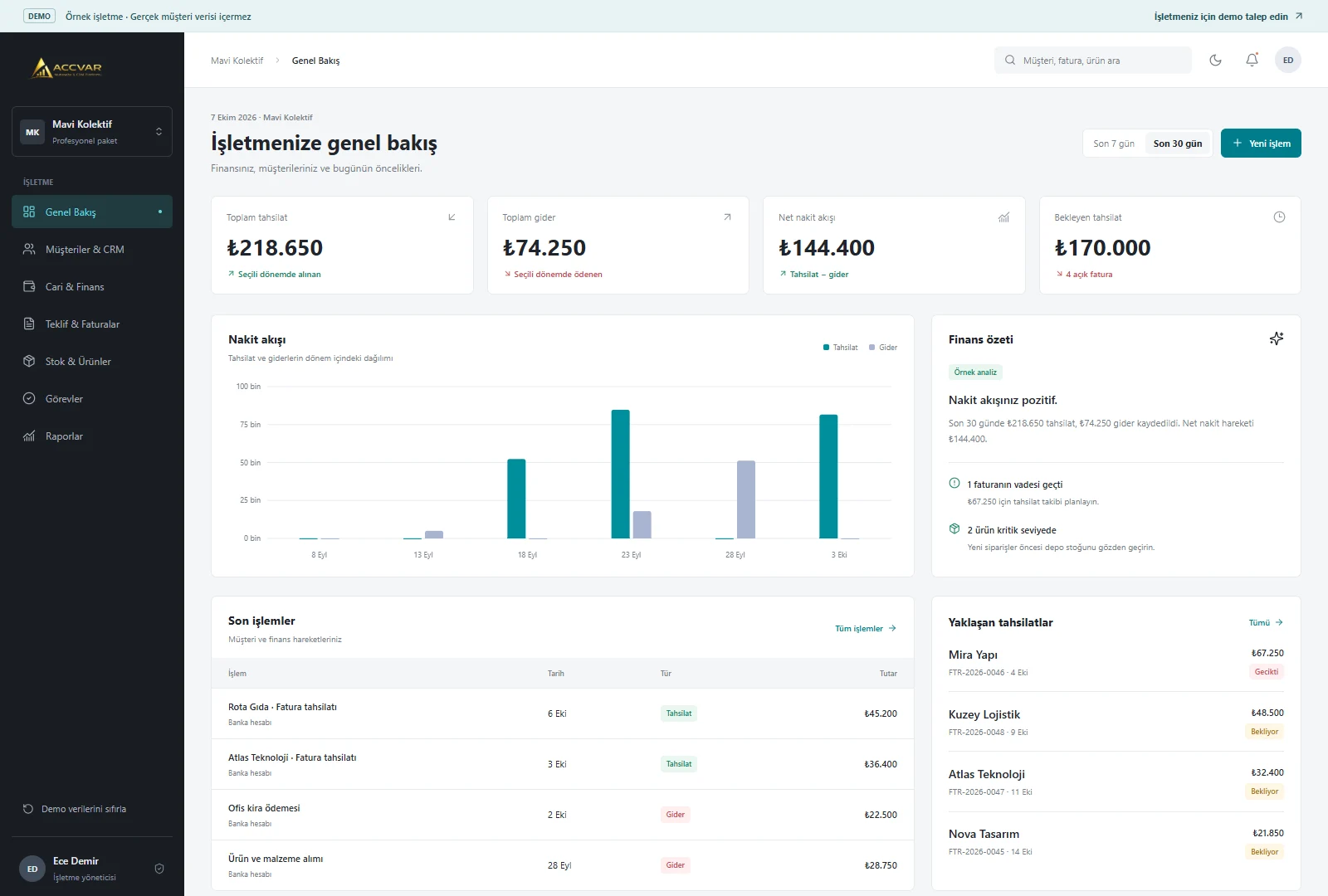Click the search magnifier icon

(1010, 60)
